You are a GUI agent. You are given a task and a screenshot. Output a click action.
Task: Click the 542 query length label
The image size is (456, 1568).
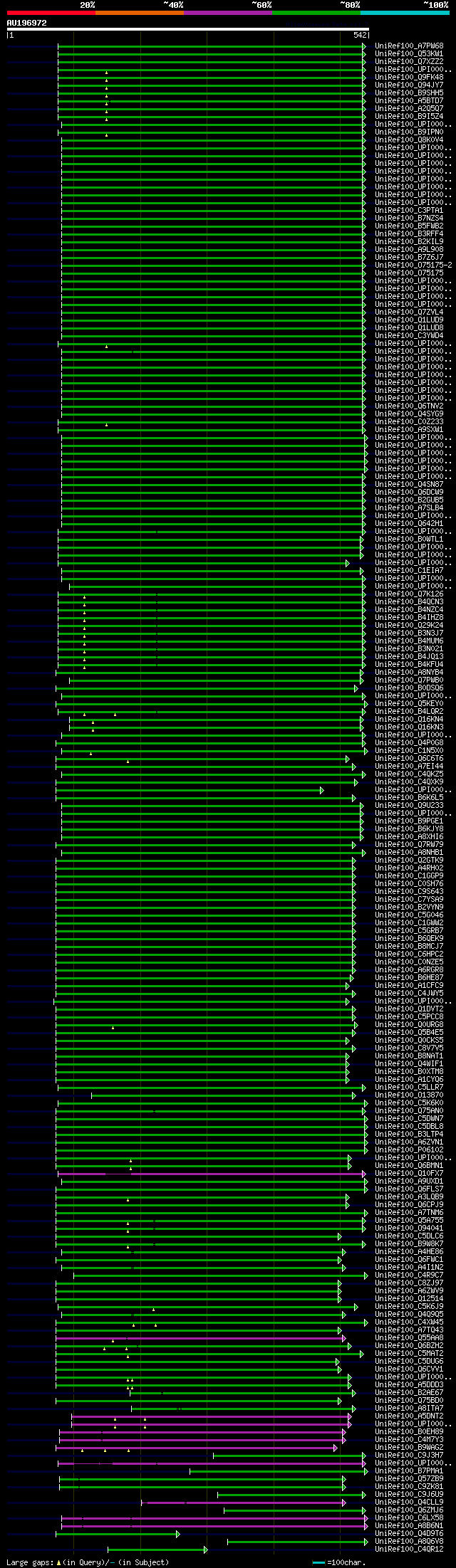(x=360, y=35)
